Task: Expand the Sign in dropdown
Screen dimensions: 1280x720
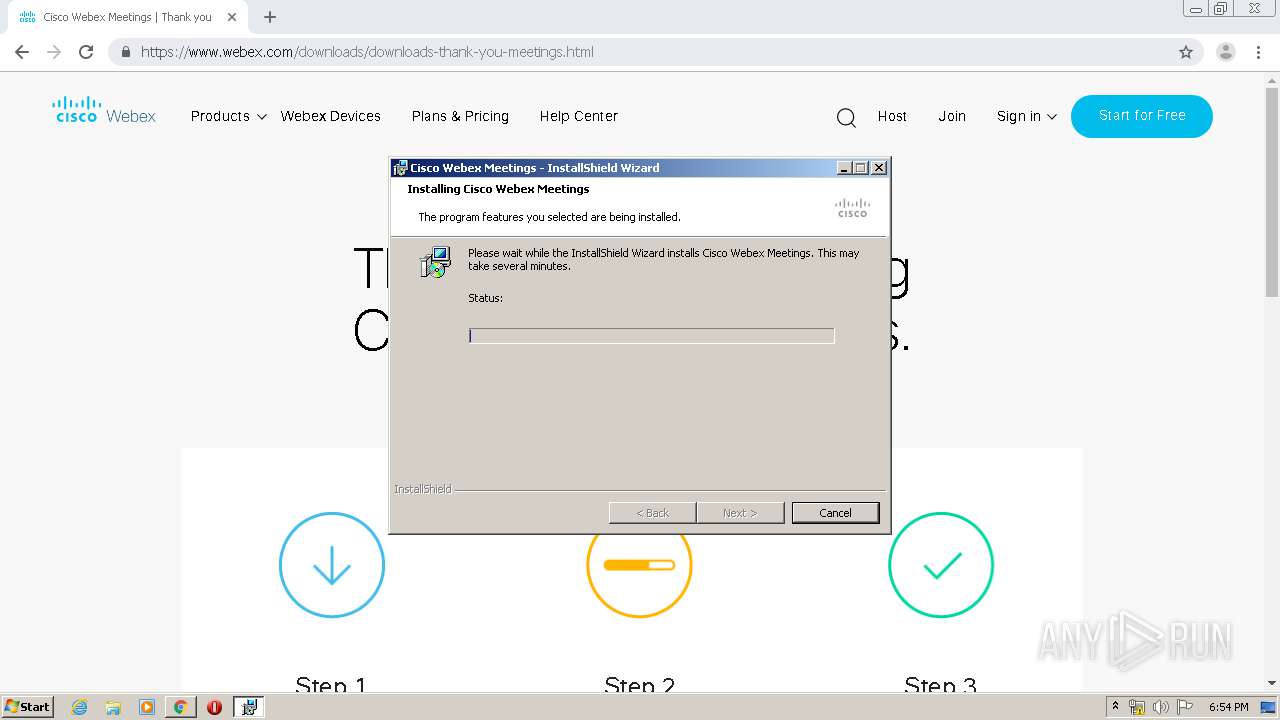Action: [x=1027, y=116]
